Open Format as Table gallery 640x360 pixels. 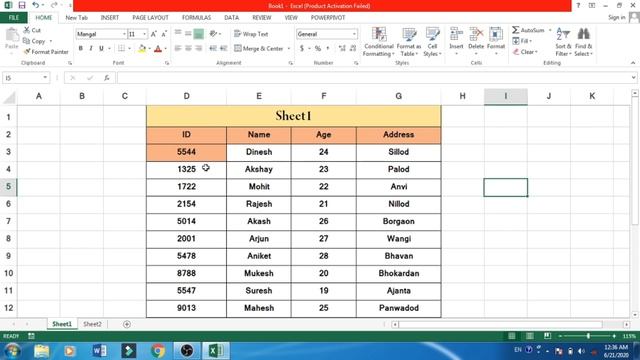(x=409, y=42)
